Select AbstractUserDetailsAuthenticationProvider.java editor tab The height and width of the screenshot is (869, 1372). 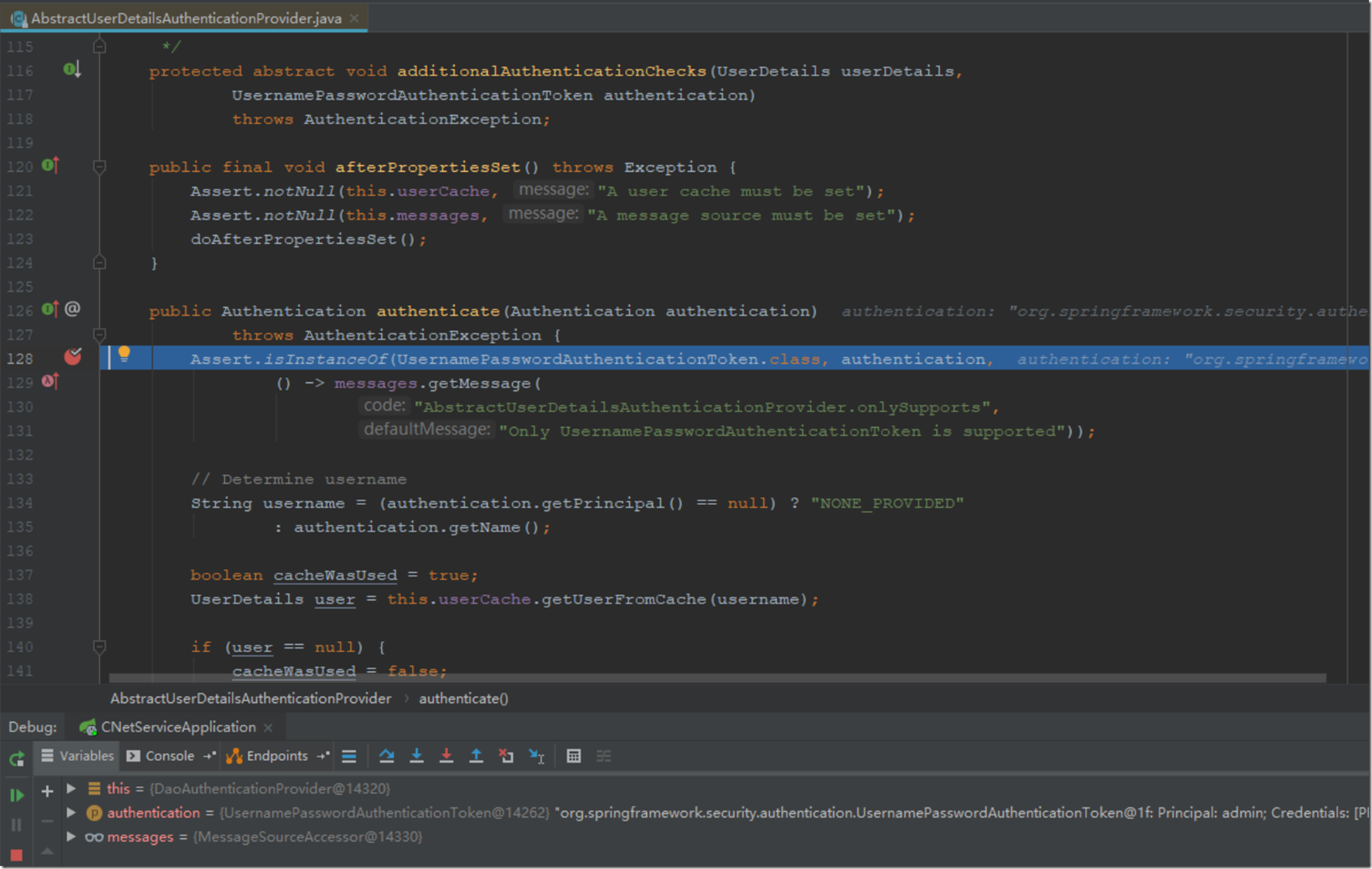185,18
